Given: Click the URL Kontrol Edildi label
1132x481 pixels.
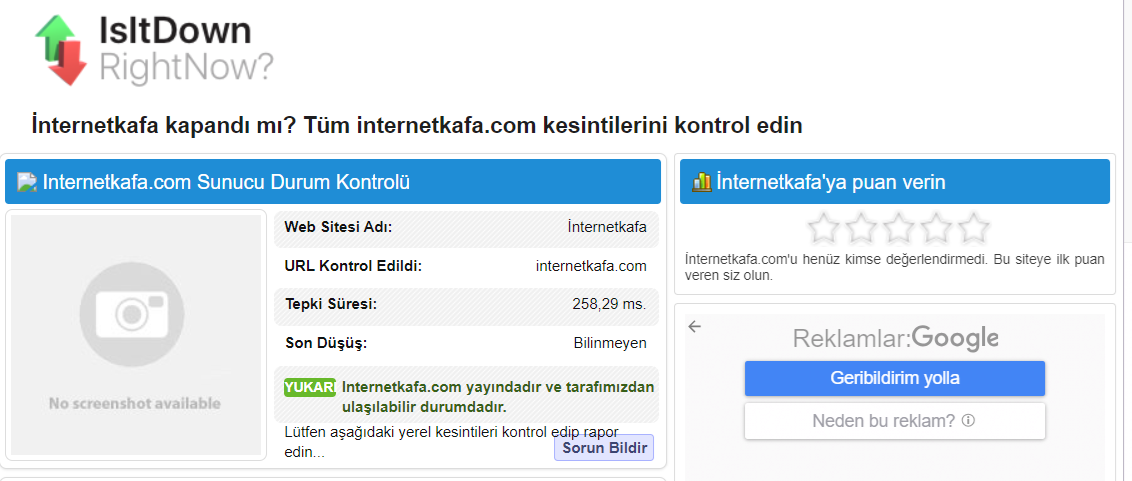Looking at the screenshot, I should tap(353, 266).
